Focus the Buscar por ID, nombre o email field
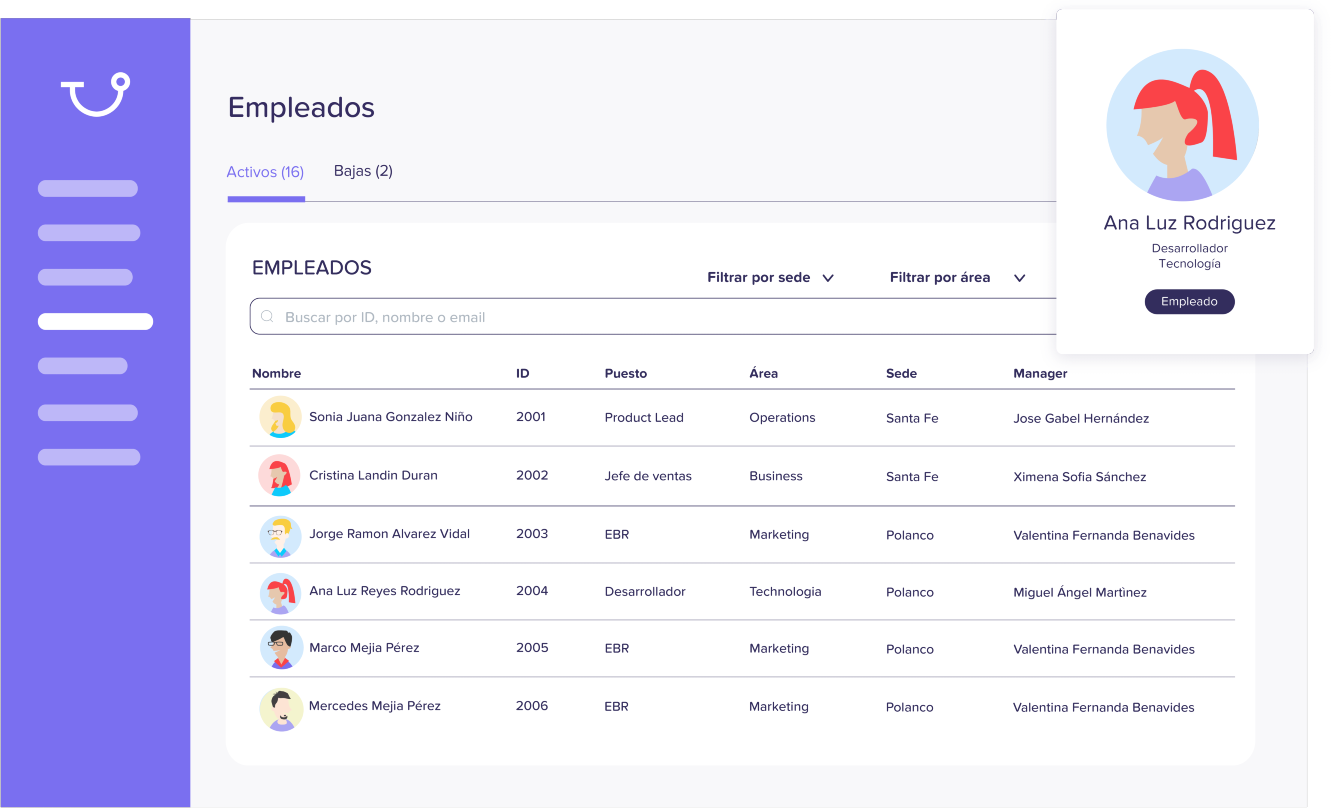 [x=652, y=316]
